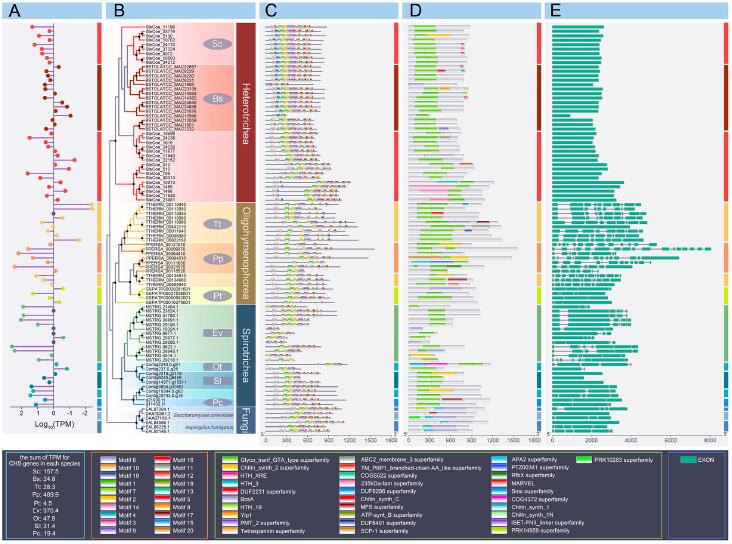This screenshot has height=544, width=732.
Task: Click the Sl species rectangle badge
Action: (x=218, y=381)
